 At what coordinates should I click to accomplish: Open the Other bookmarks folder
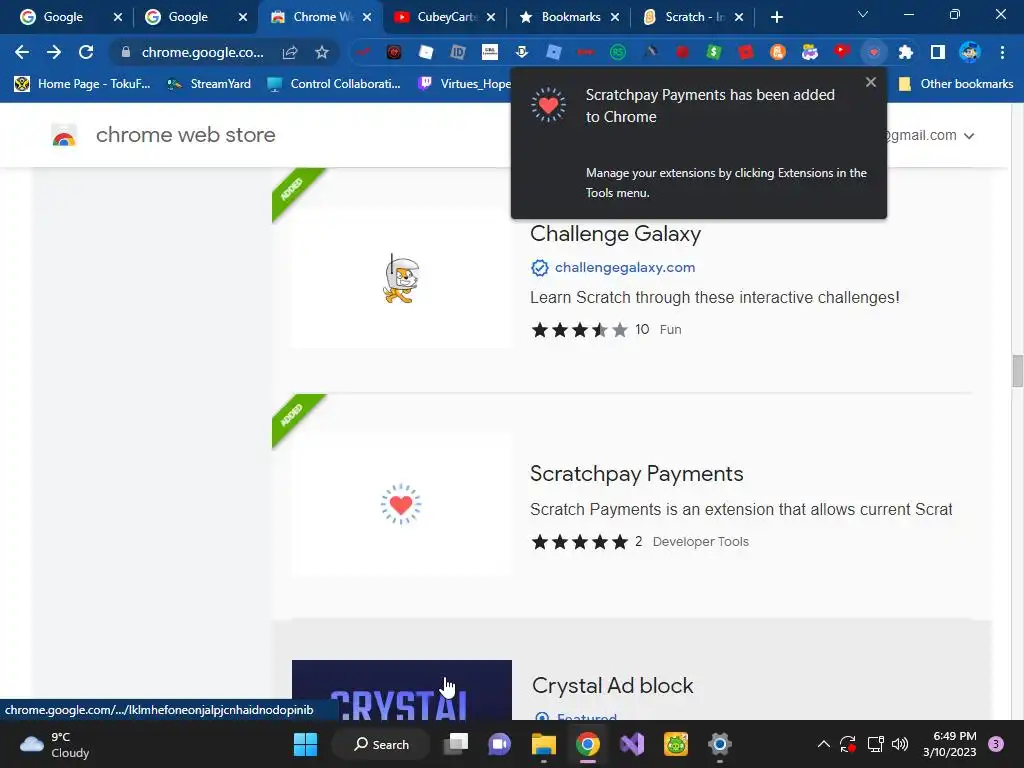pyautogui.click(x=956, y=84)
